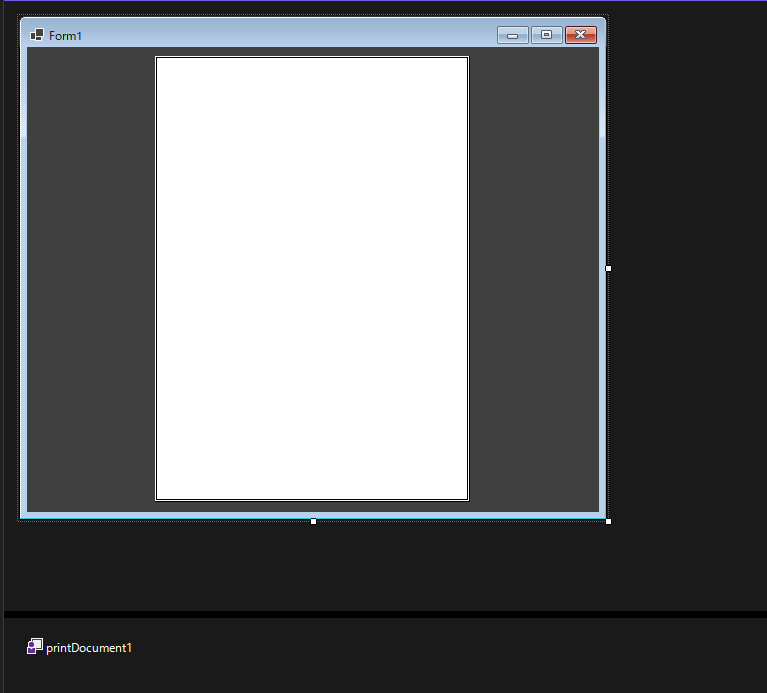Screen dimensions: 767x693
Task: Select the white print preview page
Action: [312, 279]
